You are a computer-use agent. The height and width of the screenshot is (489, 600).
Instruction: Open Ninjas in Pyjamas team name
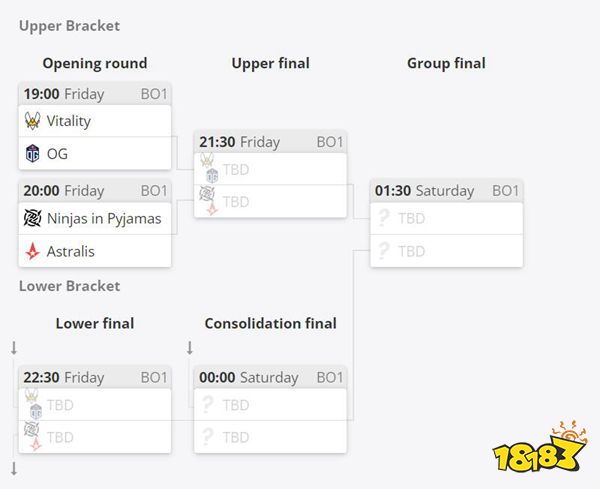click(x=104, y=218)
